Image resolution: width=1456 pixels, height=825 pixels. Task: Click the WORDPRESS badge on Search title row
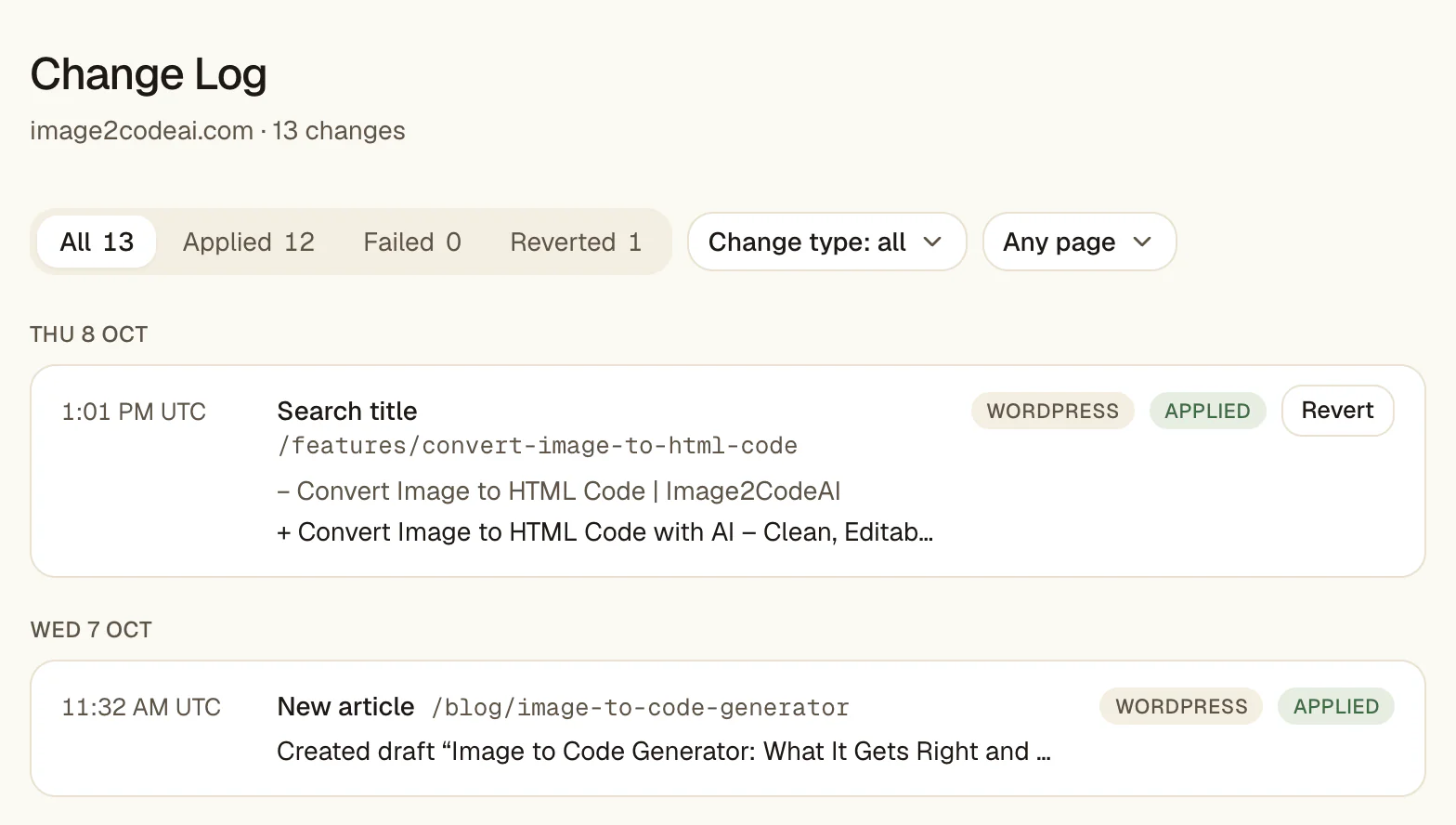tap(1053, 411)
